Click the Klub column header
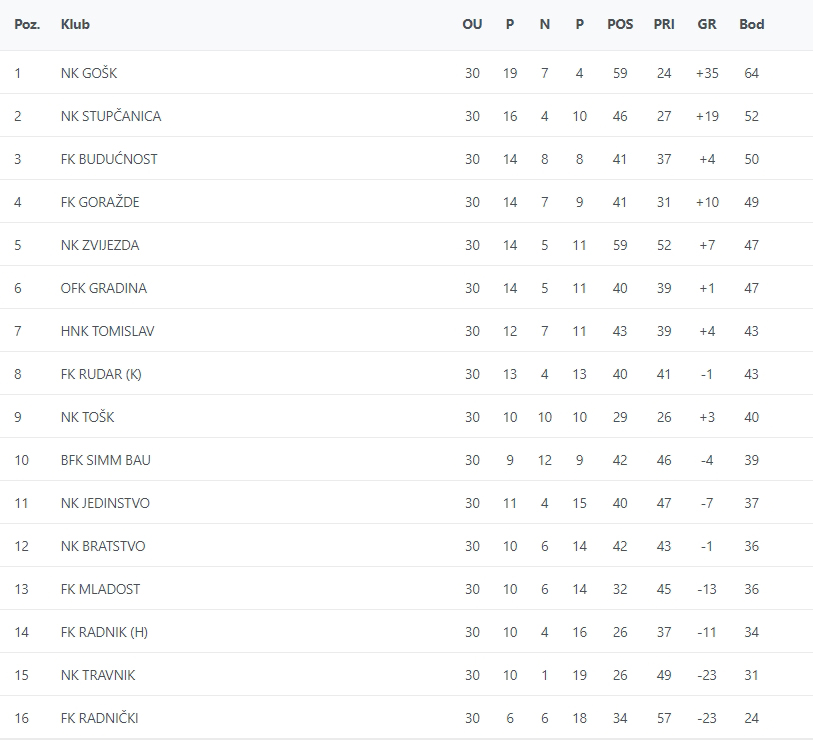 pos(75,24)
